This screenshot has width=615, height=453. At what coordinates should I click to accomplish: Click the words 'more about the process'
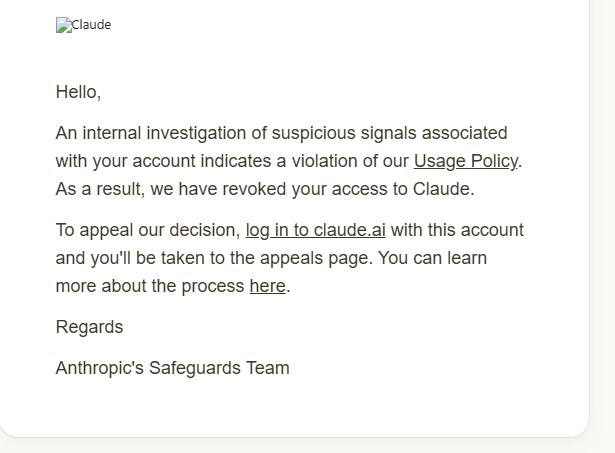coord(150,286)
